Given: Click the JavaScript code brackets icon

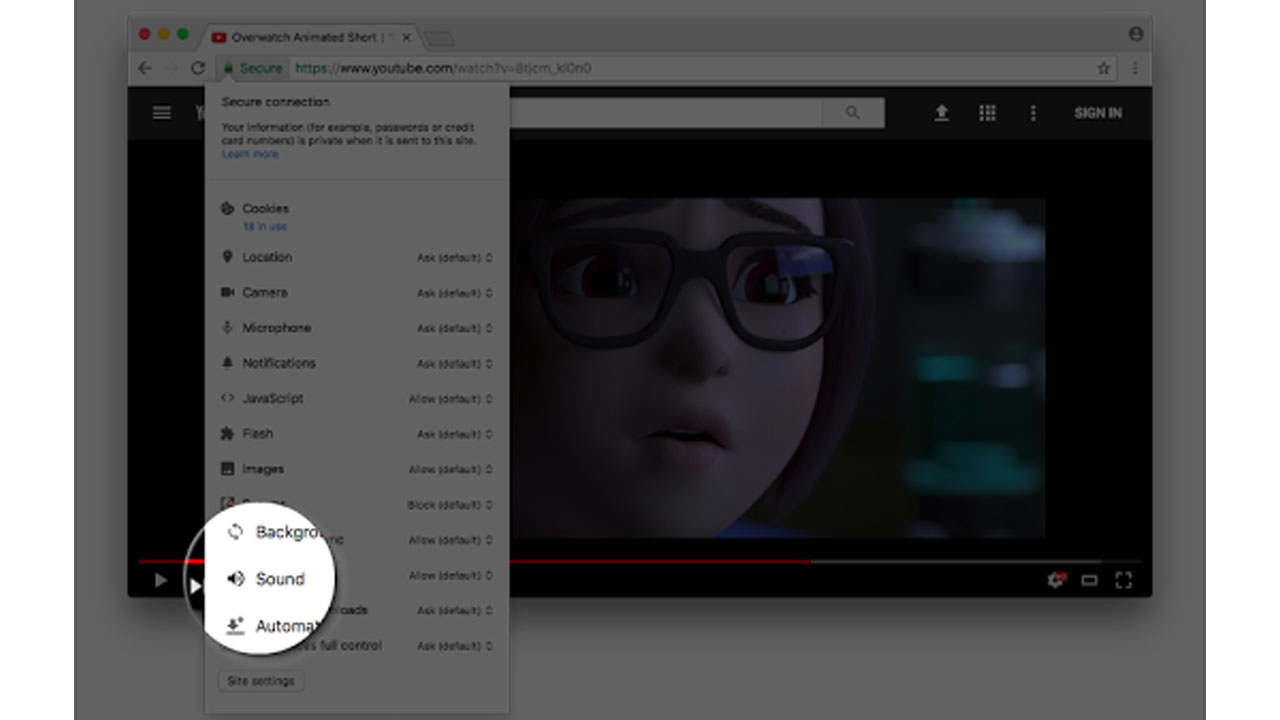Looking at the screenshot, I should pyautogui.click(x=227, y=398).
